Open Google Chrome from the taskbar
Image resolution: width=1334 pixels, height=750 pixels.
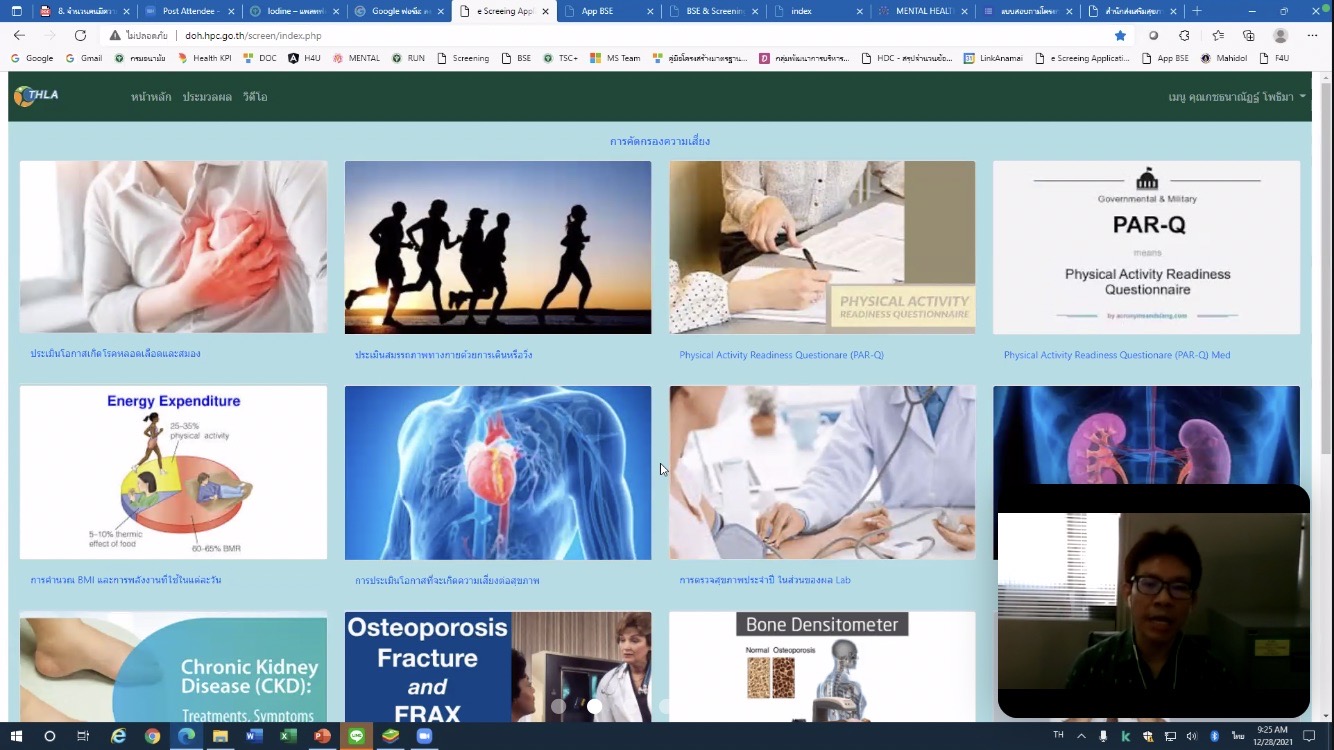[152, 736]
